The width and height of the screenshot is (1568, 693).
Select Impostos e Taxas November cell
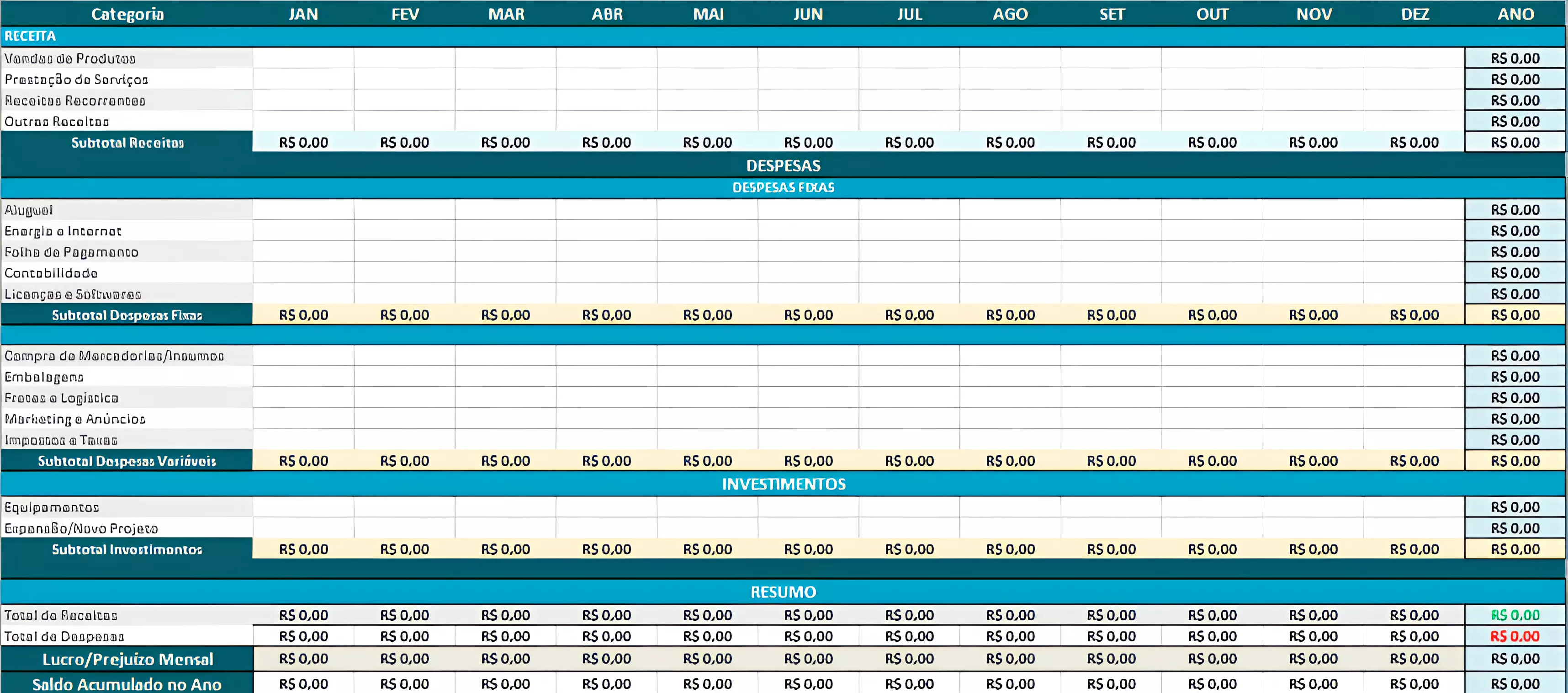pyautogui.click(x=1313, y=440)
